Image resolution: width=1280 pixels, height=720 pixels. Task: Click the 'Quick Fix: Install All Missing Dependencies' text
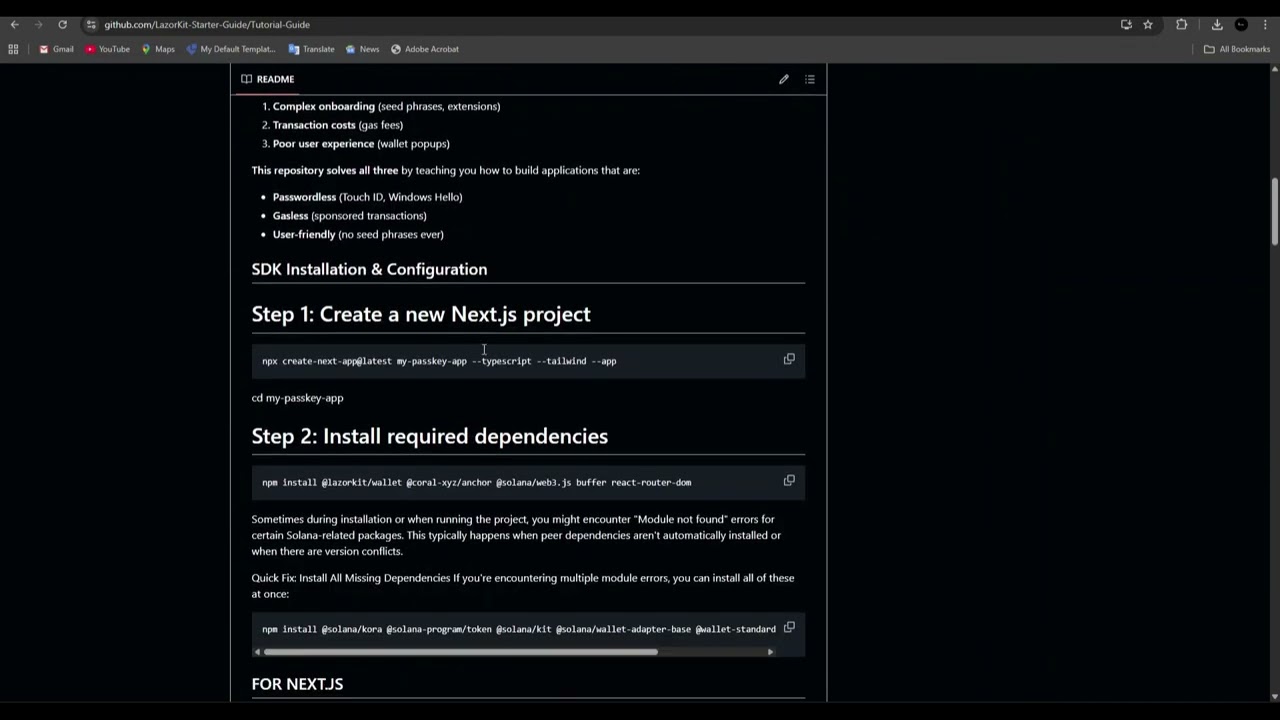350,578
